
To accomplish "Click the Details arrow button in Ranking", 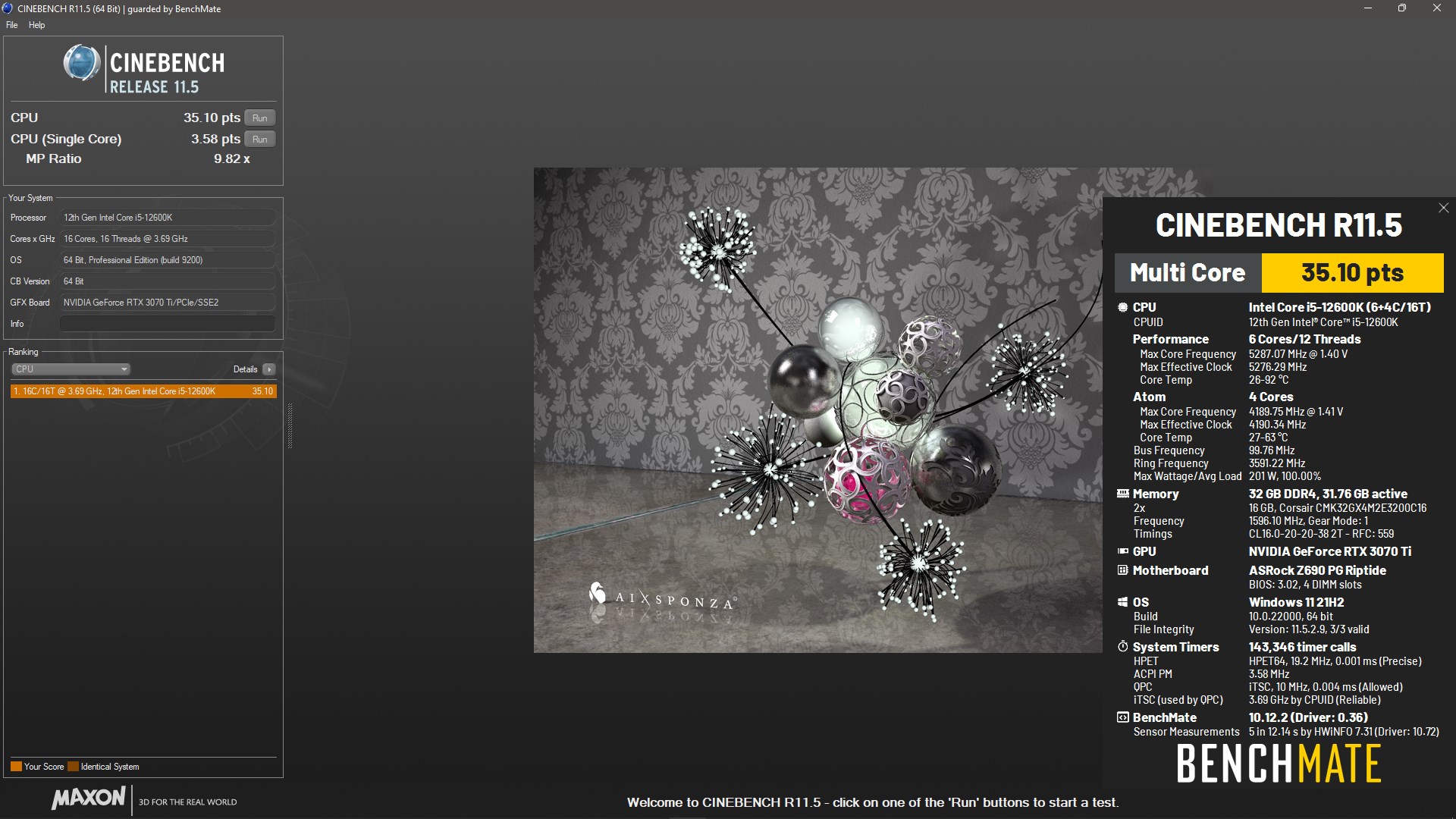I will coord(269,369).
